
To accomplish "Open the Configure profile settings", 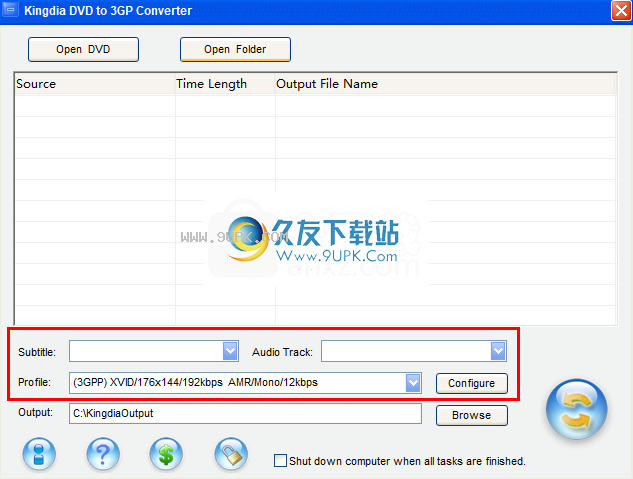I will click(472, 383).
